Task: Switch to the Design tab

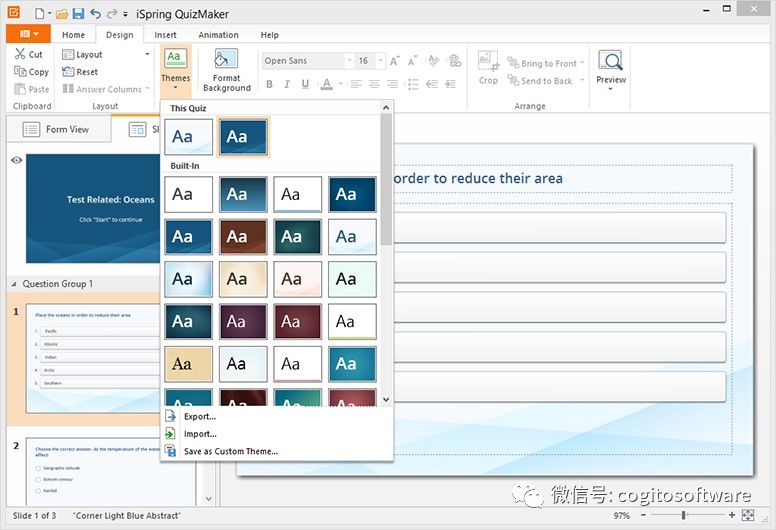Action: coord(119,35)
